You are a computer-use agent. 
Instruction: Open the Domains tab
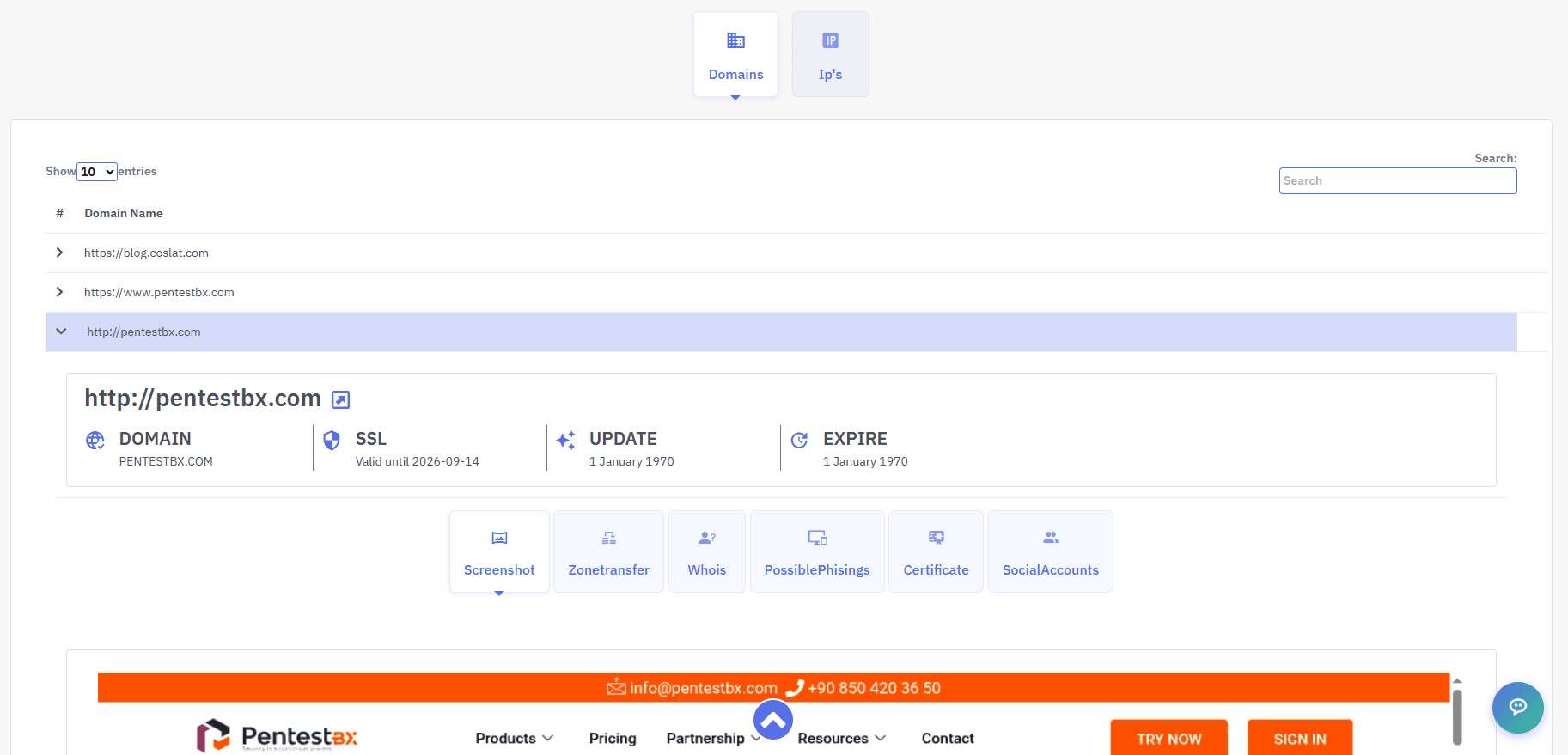click(x=735, y=54)
